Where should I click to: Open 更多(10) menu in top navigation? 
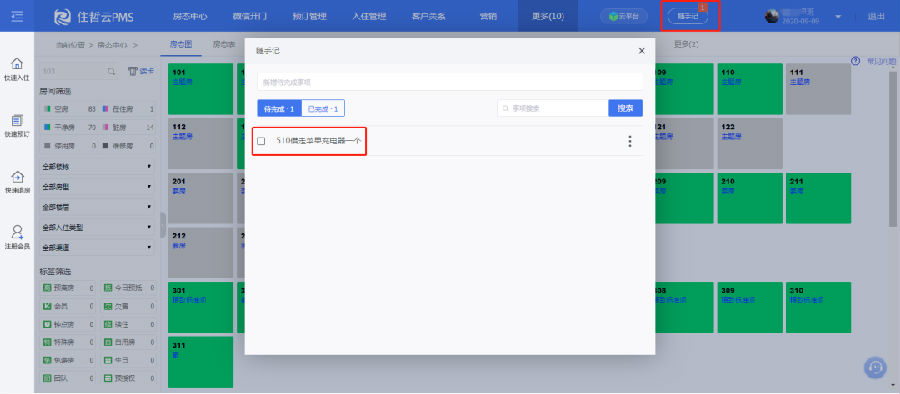548,16
